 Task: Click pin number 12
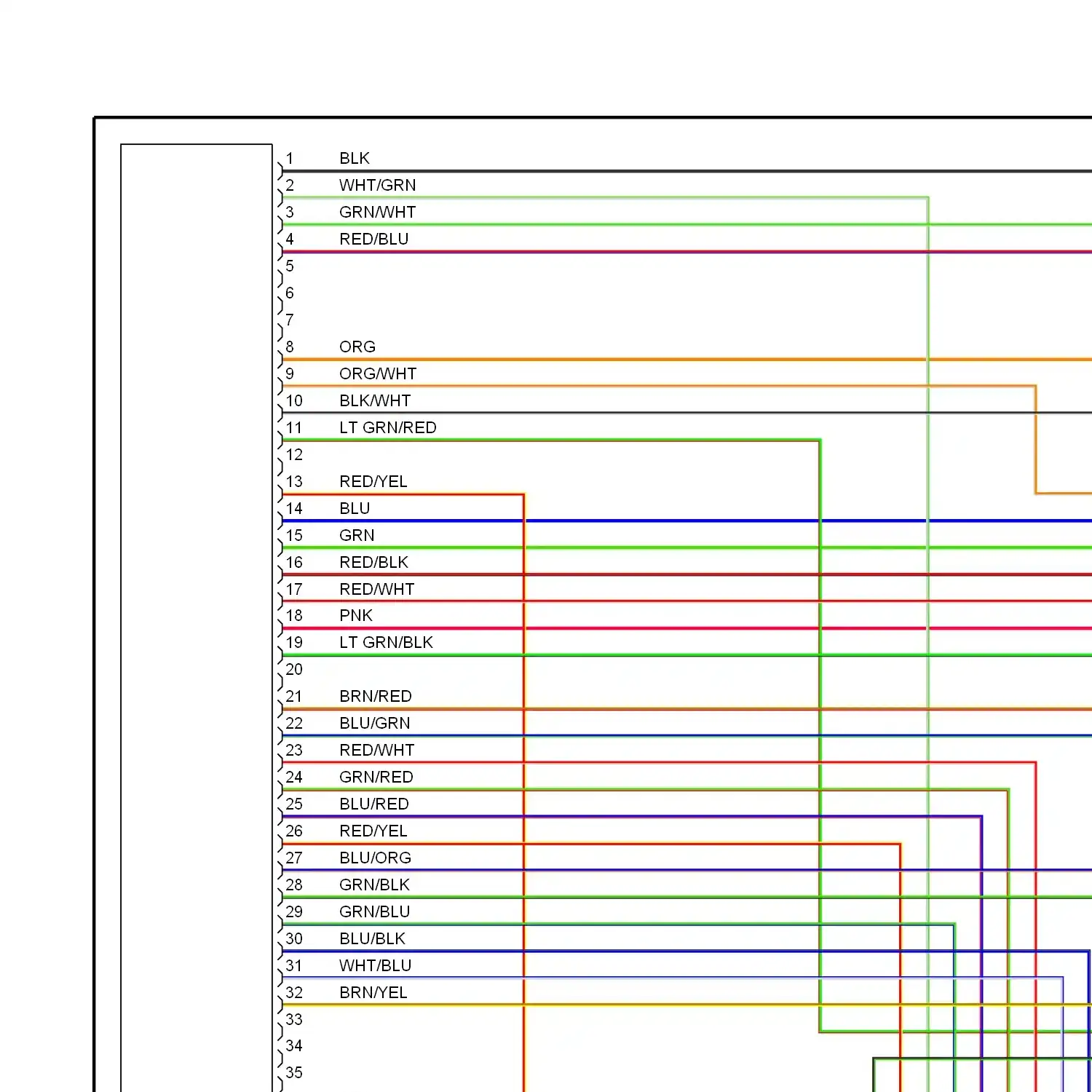click(x=294, y=454)
